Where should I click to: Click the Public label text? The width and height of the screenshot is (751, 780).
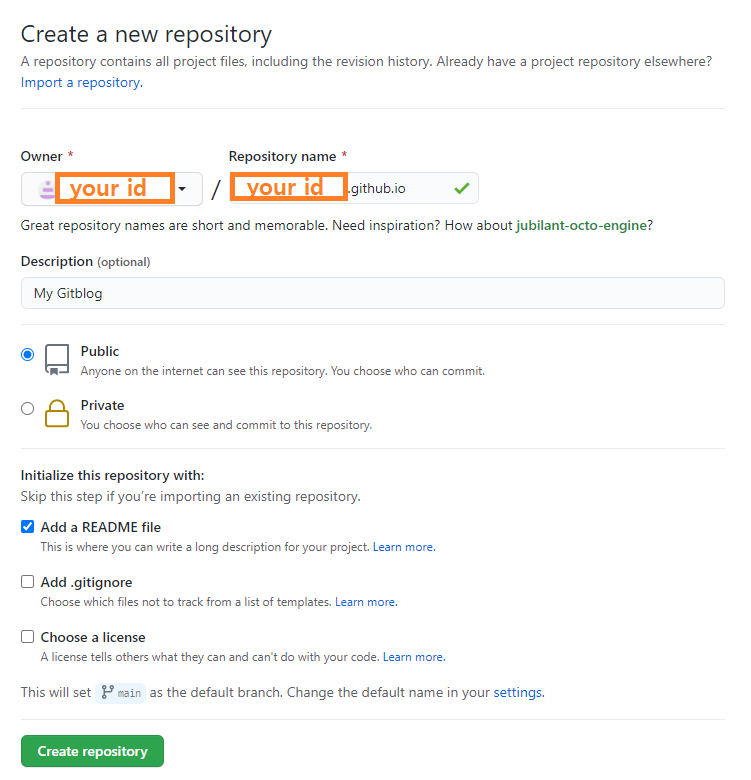click(99, 351)
